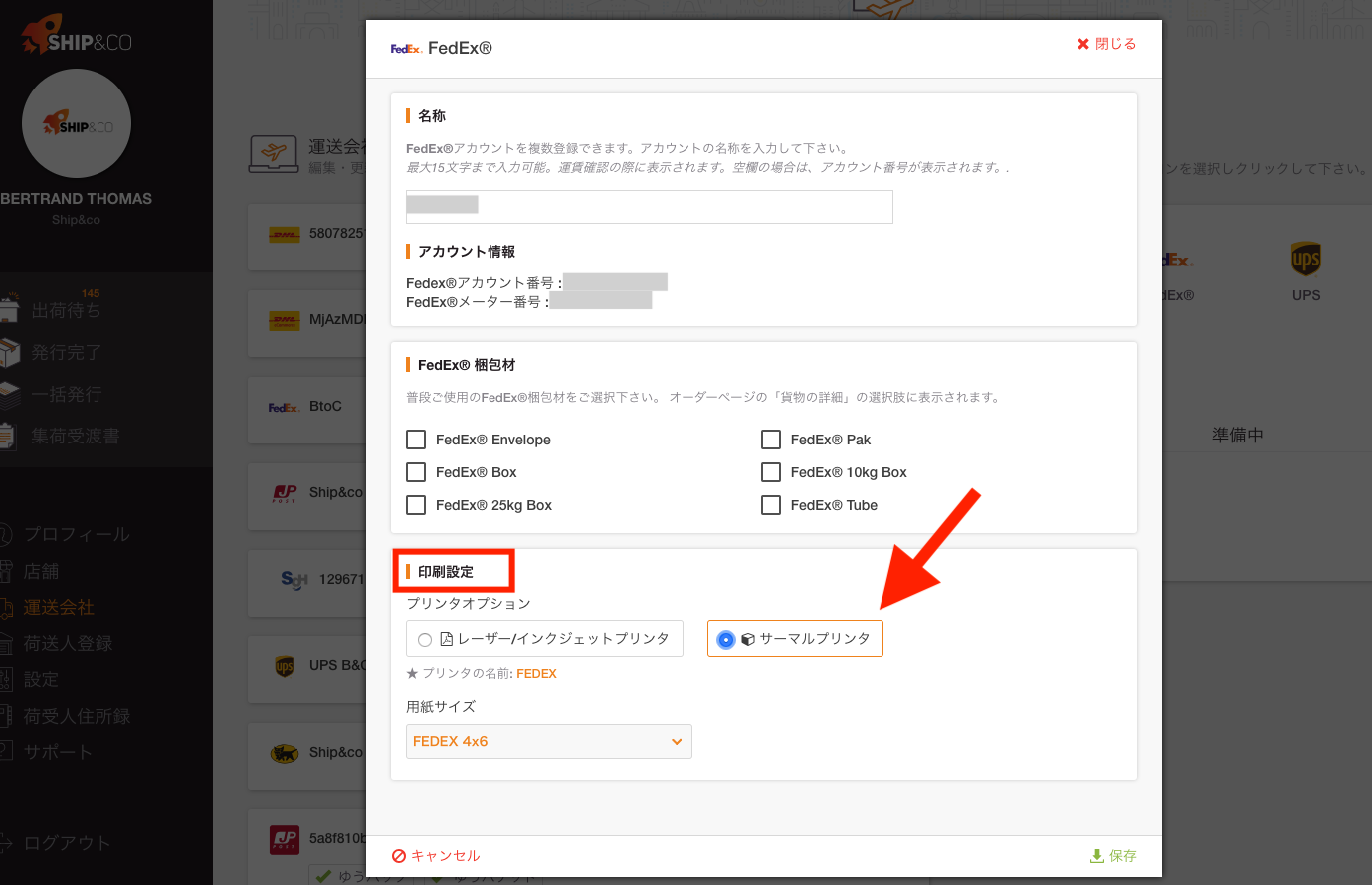
Task: Click the 発行完了 package icon in sidebar
Action: (x=9, y=352)
